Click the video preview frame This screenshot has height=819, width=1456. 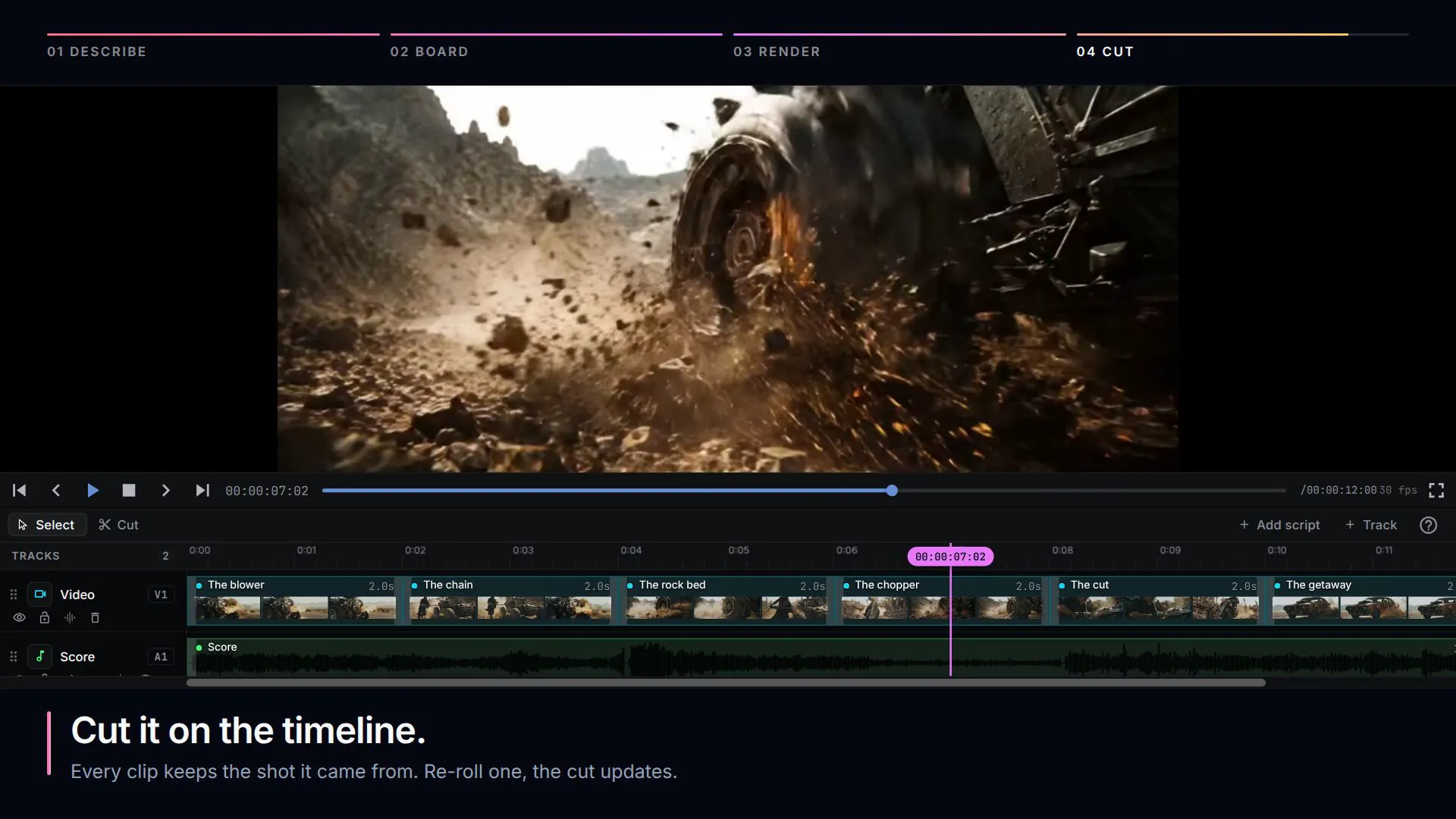pyautogui.click(x=727, y=278)
